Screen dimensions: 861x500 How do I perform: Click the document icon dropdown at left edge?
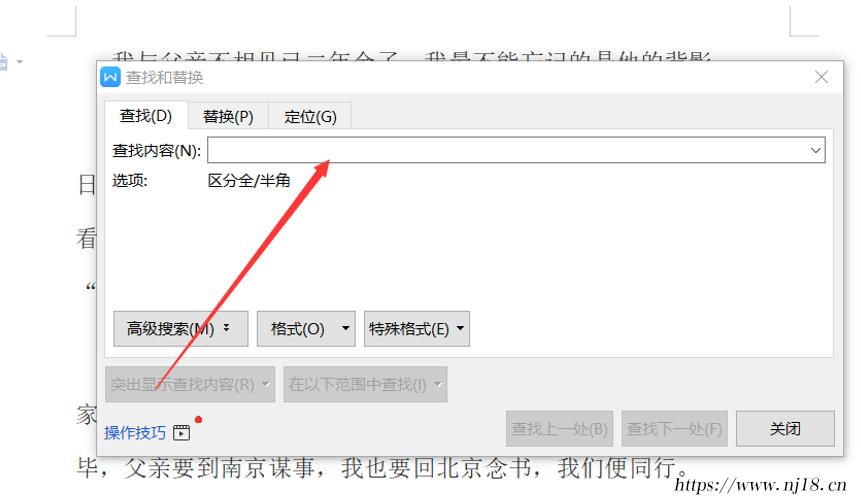pos(20,61)
